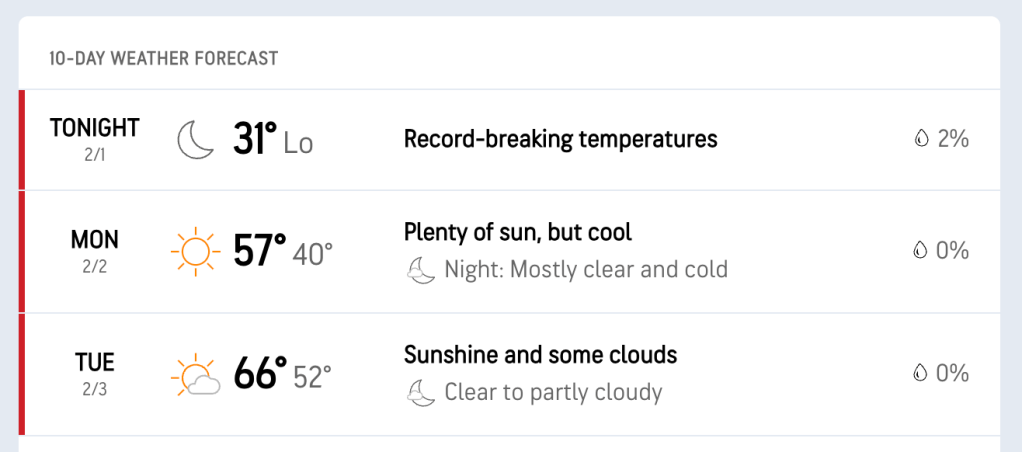Click Monday's 57° high temperature
The image size is (1022, 452).
click(260, 250)
